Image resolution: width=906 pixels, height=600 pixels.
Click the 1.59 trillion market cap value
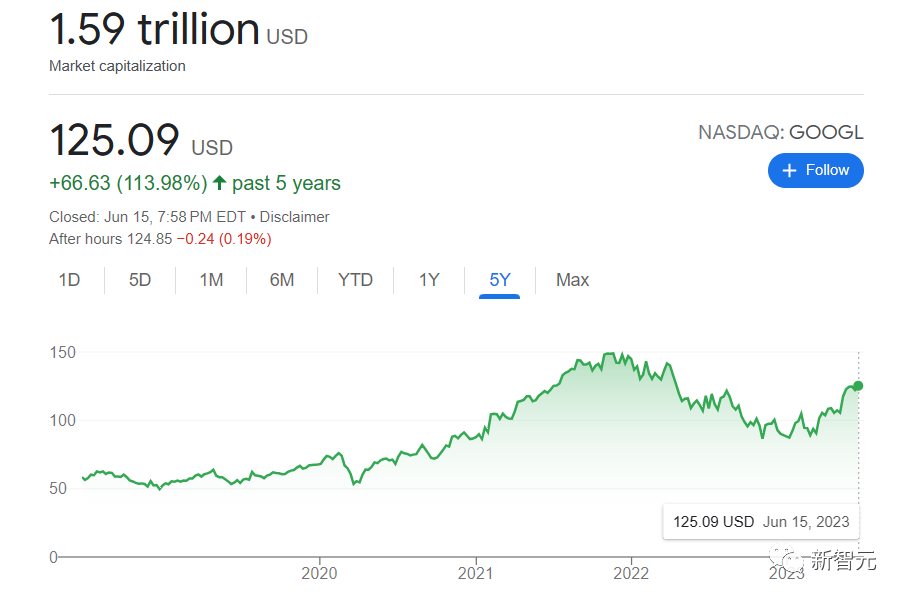pyautogui.click(x=155, y=30)
